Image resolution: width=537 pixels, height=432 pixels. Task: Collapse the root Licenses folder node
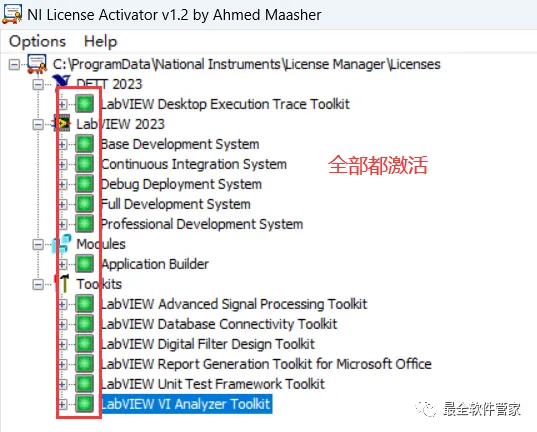14,64
